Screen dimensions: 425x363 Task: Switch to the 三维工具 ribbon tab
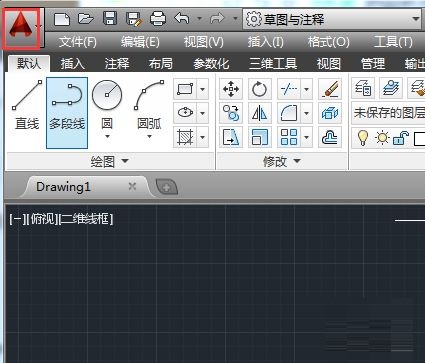coord(273,64)
